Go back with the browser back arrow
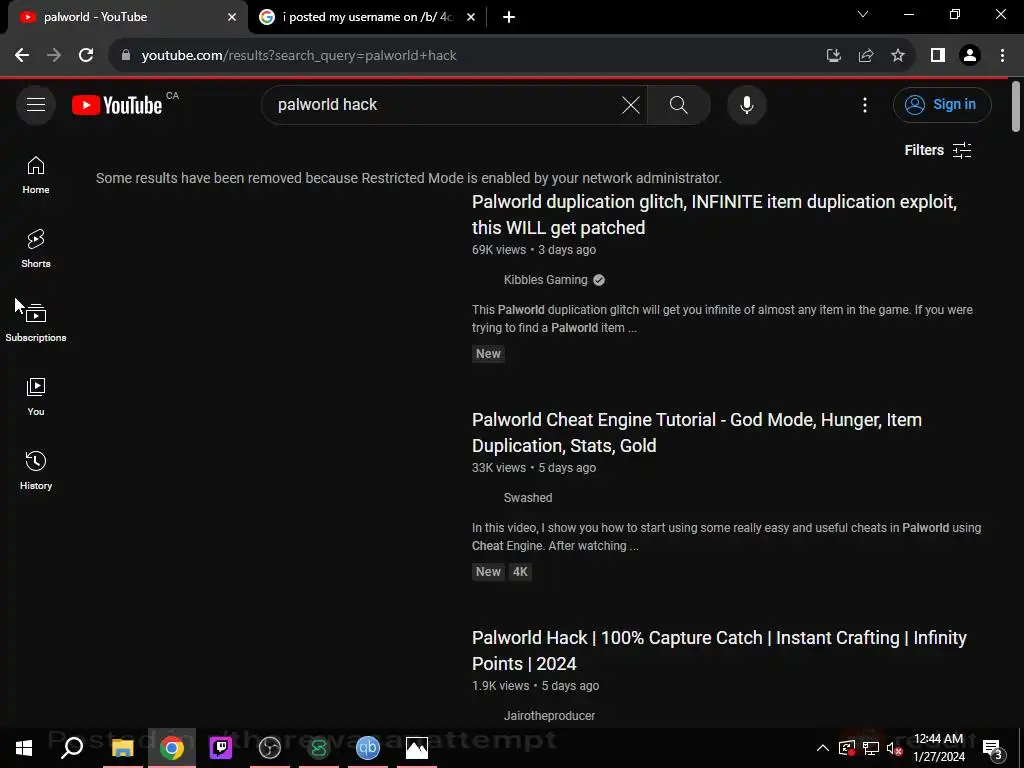 coord(22,56)
